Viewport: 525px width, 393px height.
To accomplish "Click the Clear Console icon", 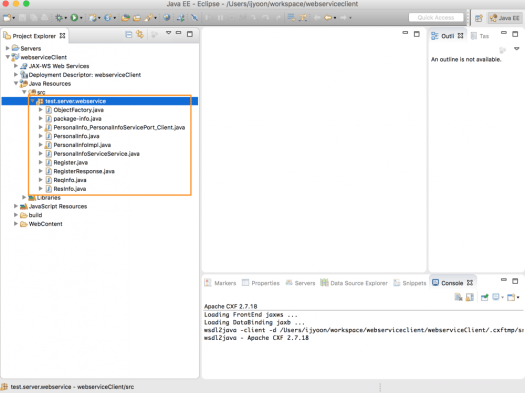I will tap(458, 297).
